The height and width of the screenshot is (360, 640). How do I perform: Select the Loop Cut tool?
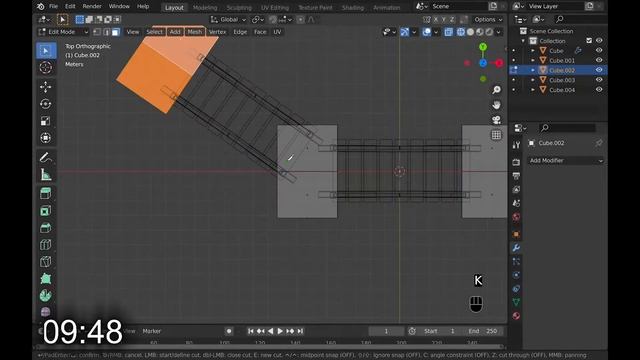point(46,245)
